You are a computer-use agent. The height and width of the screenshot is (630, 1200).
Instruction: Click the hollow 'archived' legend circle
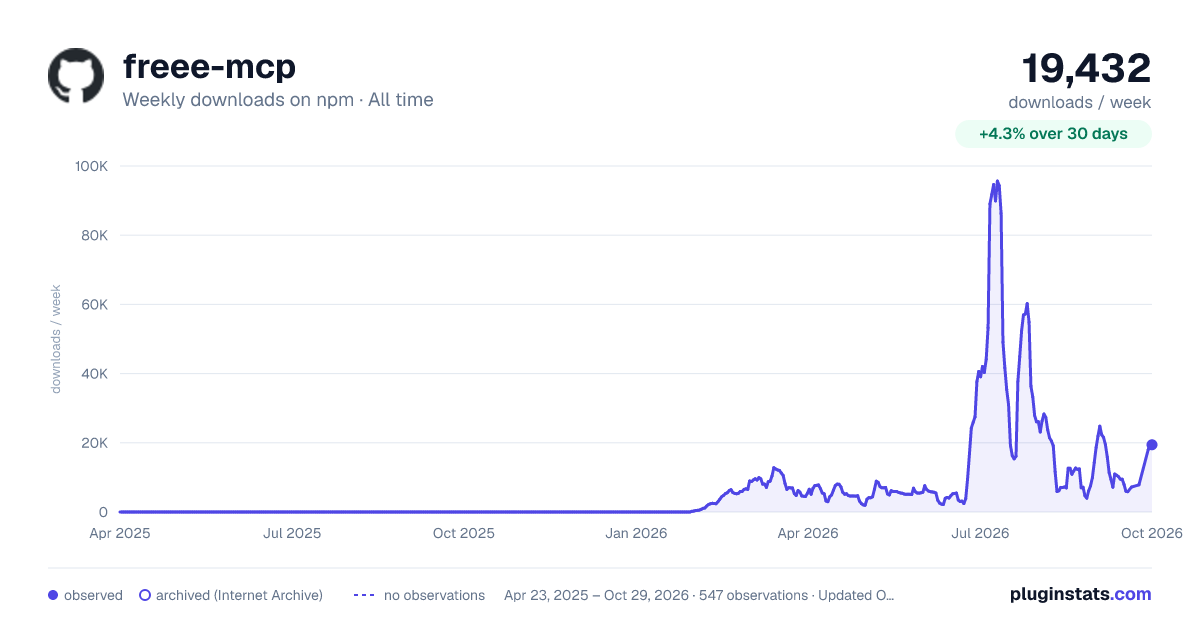point(145,595)
